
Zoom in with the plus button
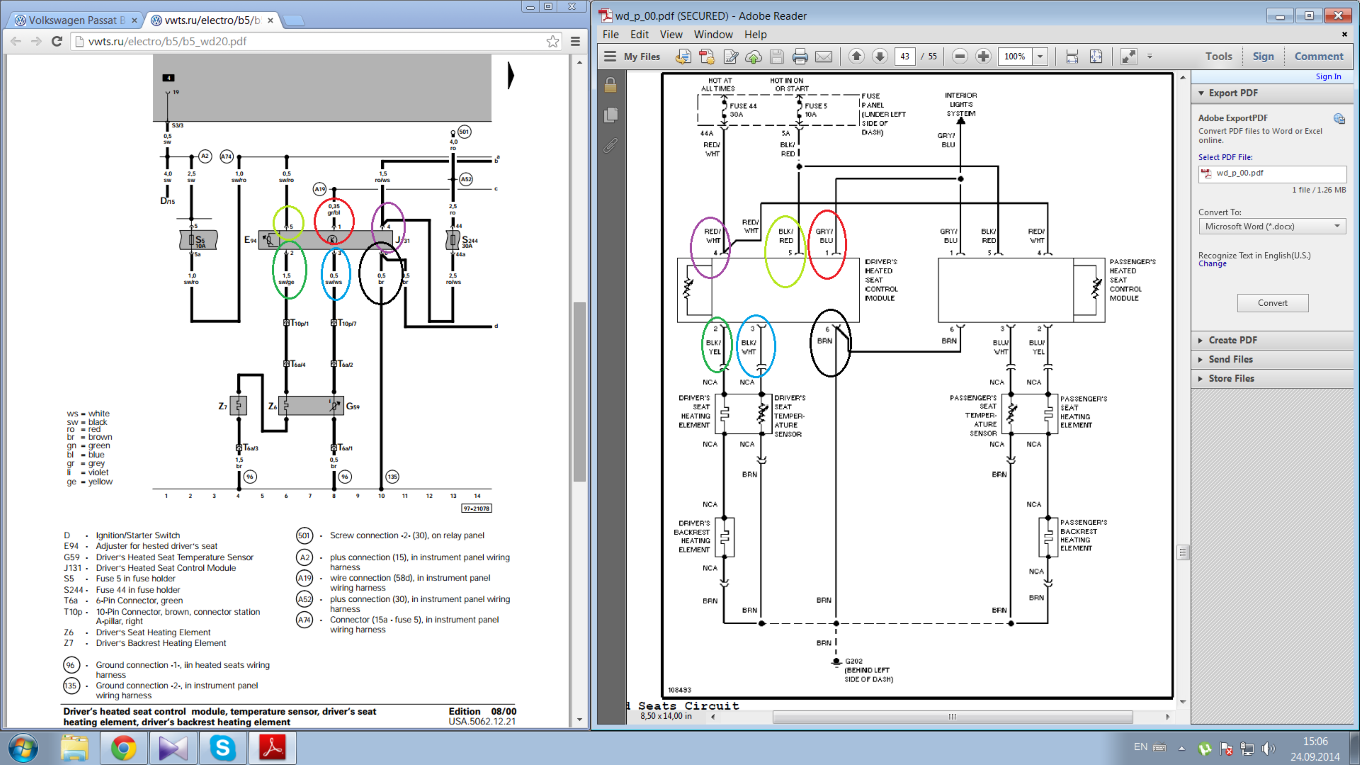tap(983, 57)
